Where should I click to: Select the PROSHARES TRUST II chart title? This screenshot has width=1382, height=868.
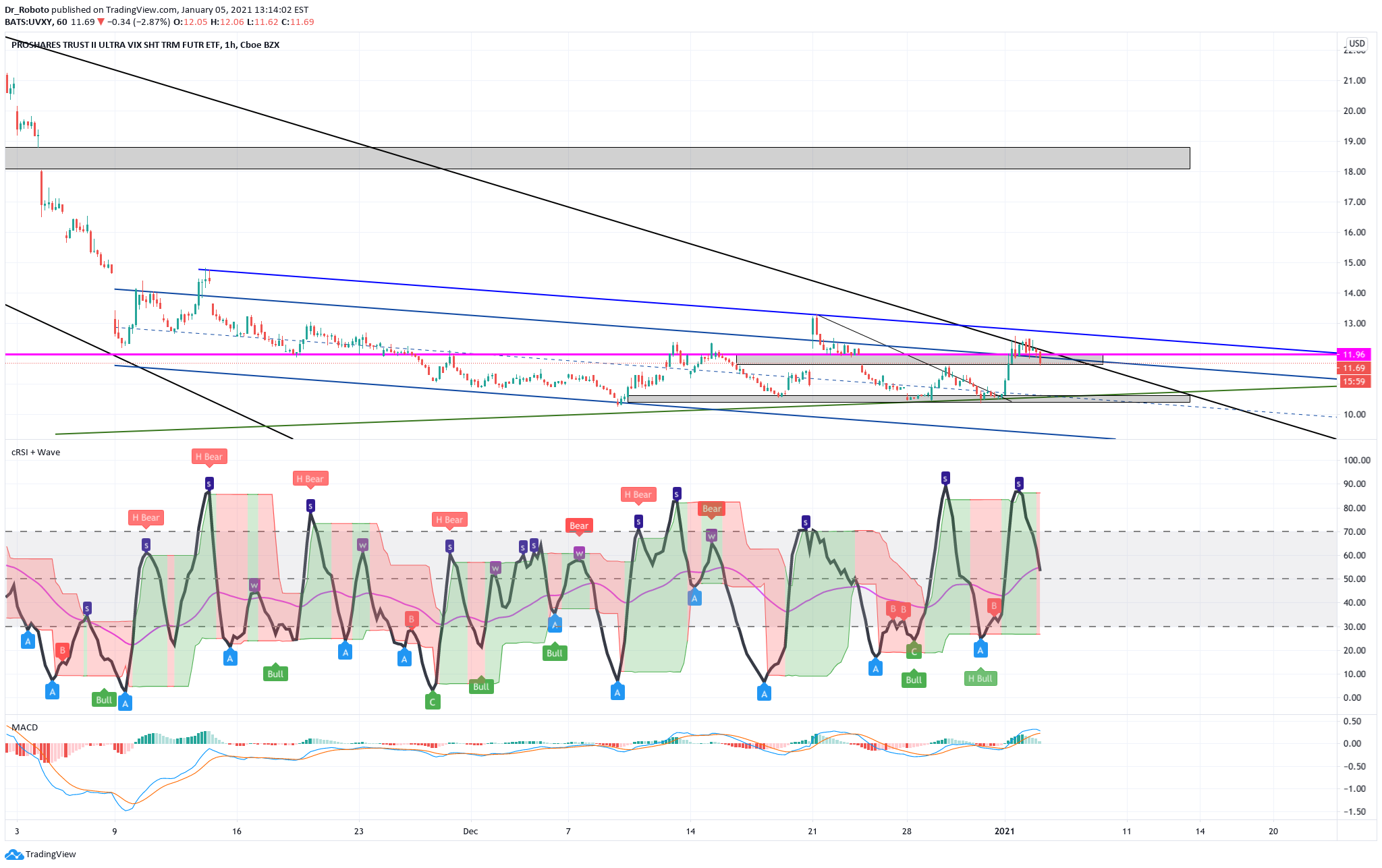click(145, 45)
